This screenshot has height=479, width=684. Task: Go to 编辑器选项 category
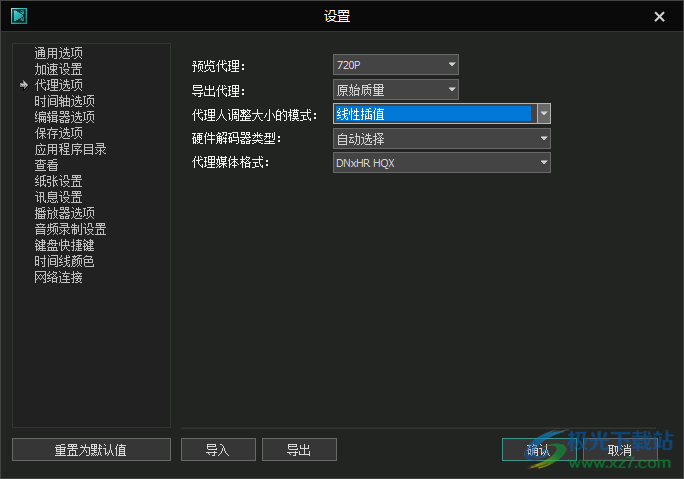pos(65,117)
